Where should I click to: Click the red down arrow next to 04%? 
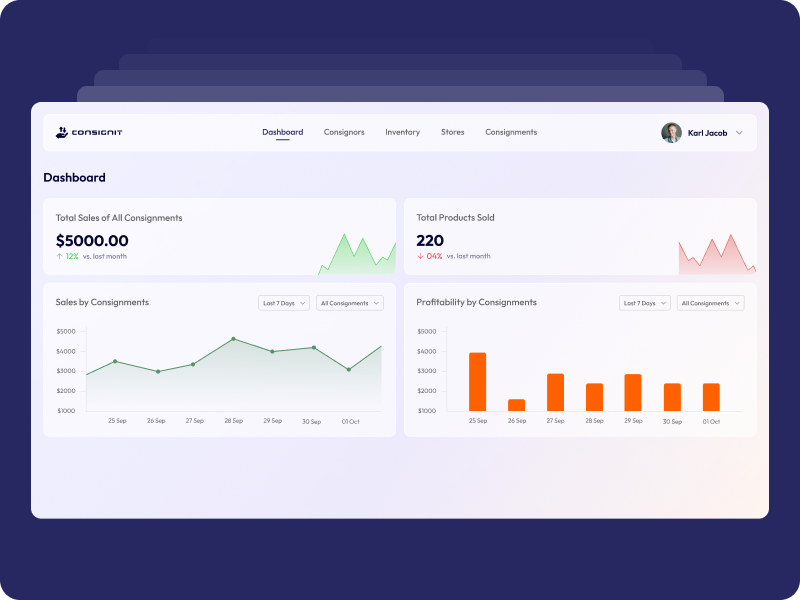[421, 256]
